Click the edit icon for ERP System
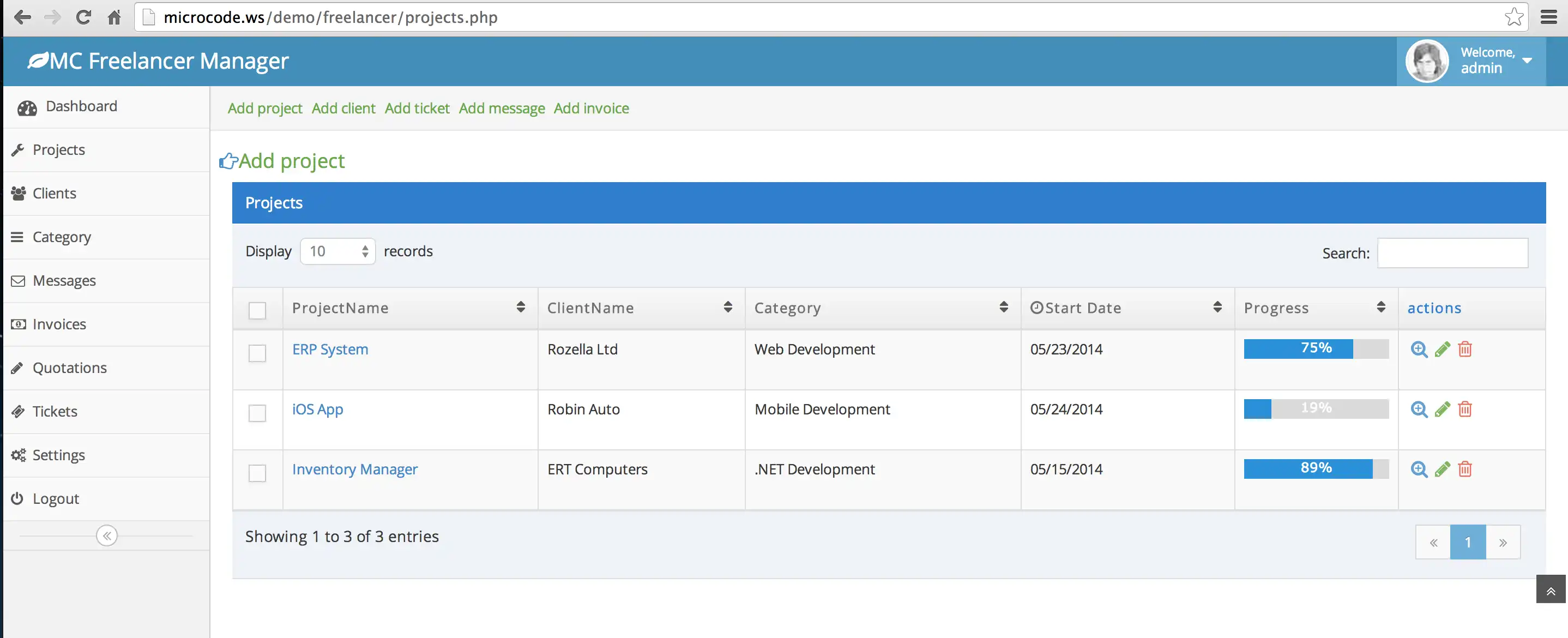Image resolution: width=1568 pixels, height=638 pixels. coord(1442,348)
